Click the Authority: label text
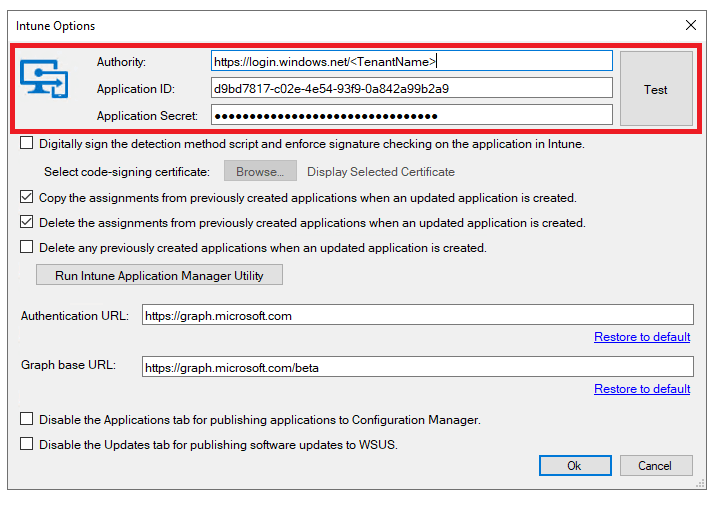Image resolution: width=719 pixels, height=507 pixels. point(121,62)
